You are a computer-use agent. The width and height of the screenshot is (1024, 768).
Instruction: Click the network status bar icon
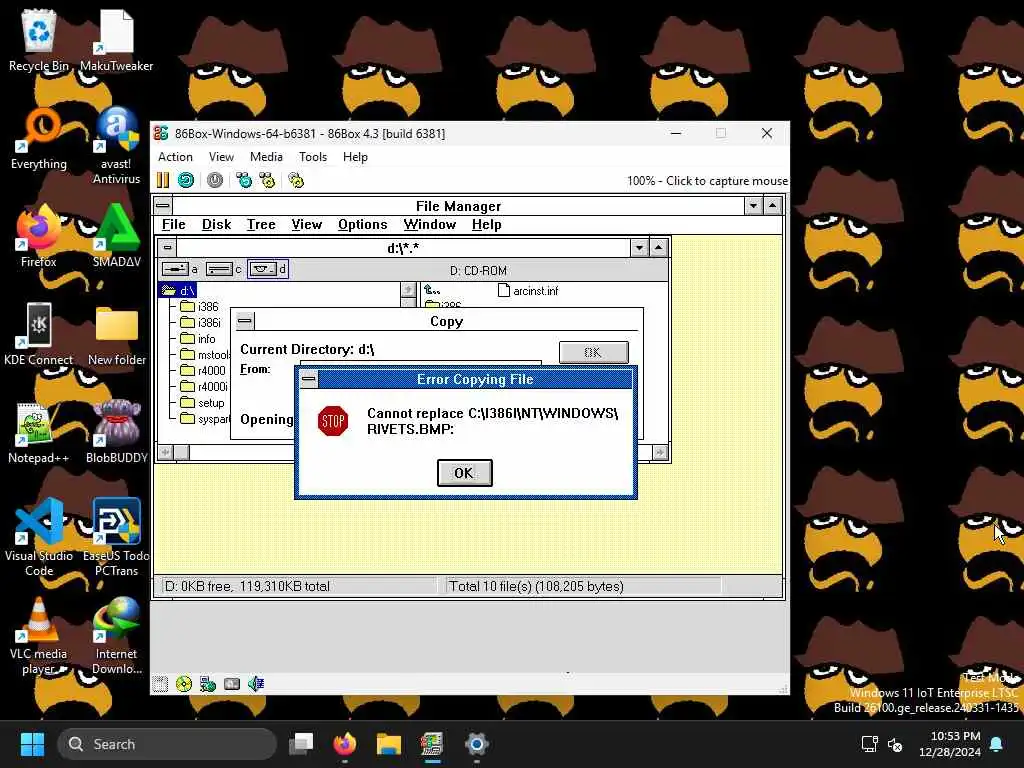point(208,684)
